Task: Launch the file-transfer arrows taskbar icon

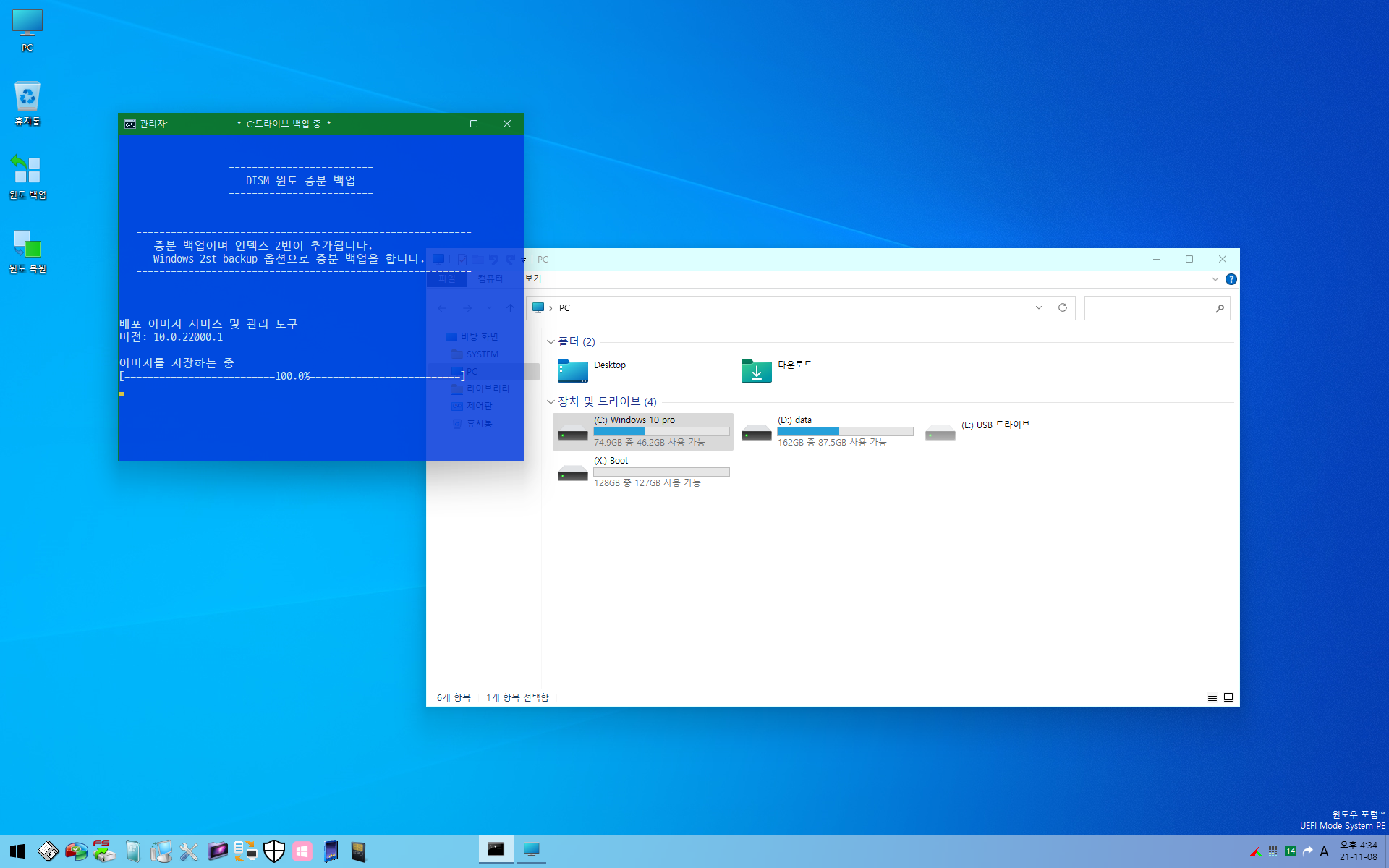Action: pos(245,851)
